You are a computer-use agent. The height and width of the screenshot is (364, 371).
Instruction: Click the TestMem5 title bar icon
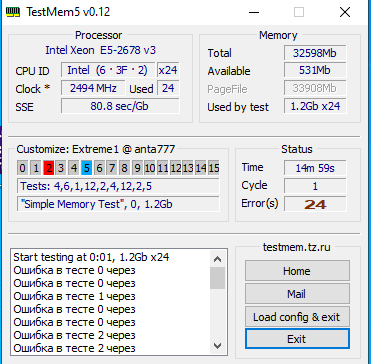[13, 12]
